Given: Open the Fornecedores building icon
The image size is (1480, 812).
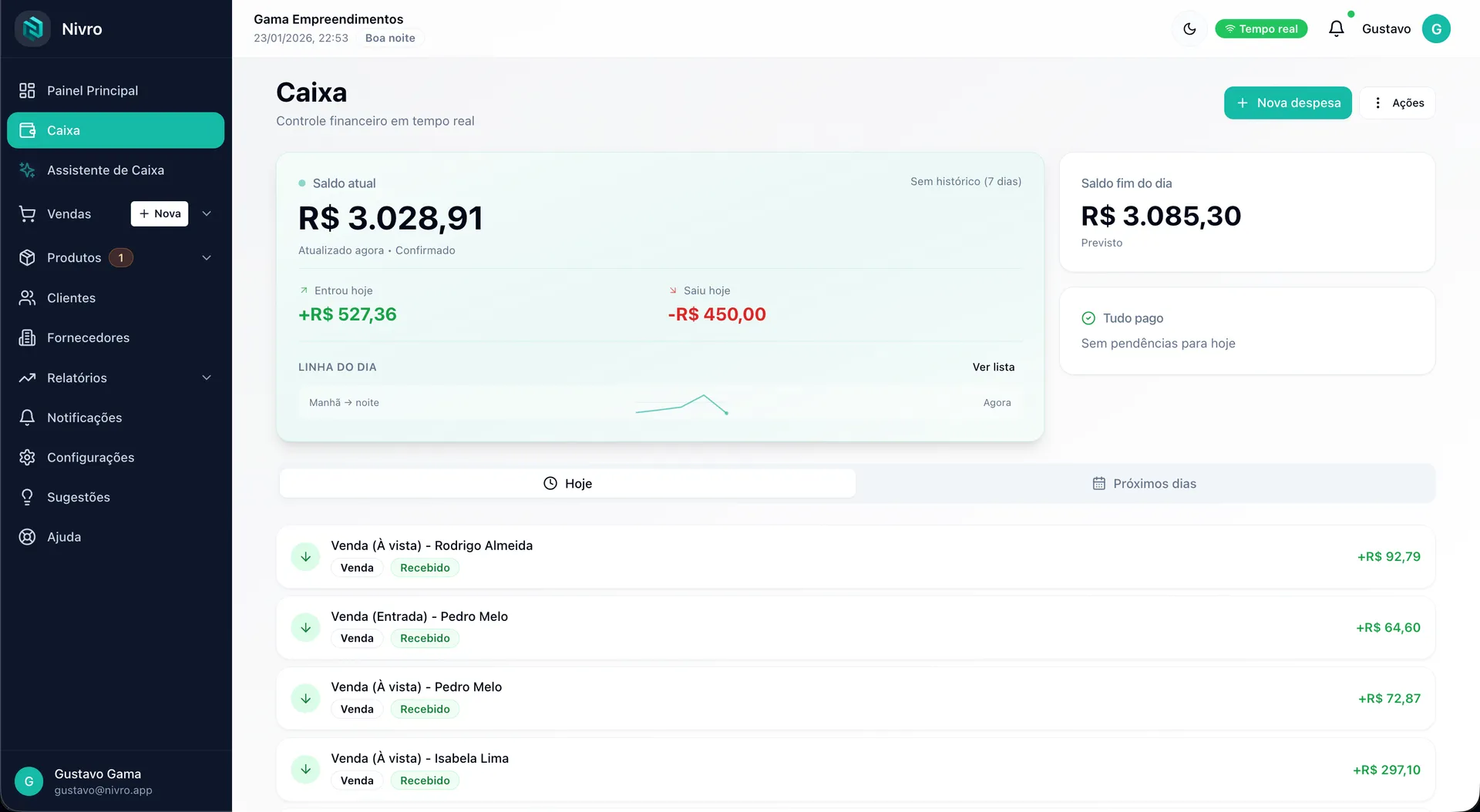Looking at the screenshot, I should pos(27,338).
